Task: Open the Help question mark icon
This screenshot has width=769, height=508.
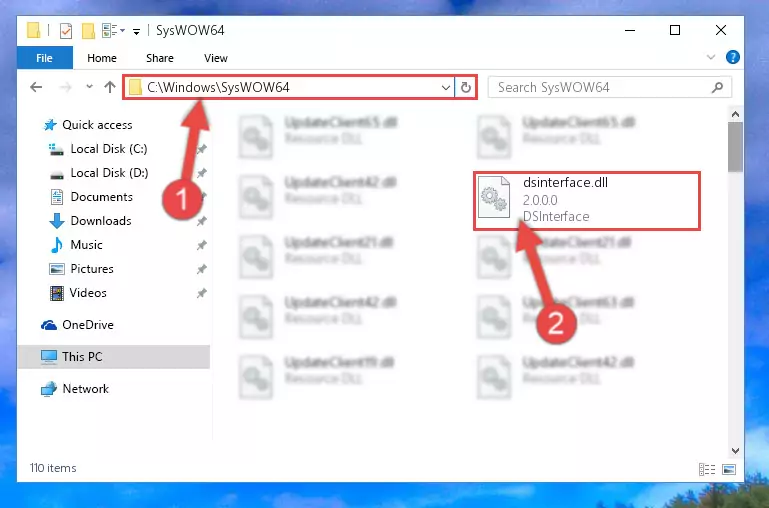Action: [732, 57]
